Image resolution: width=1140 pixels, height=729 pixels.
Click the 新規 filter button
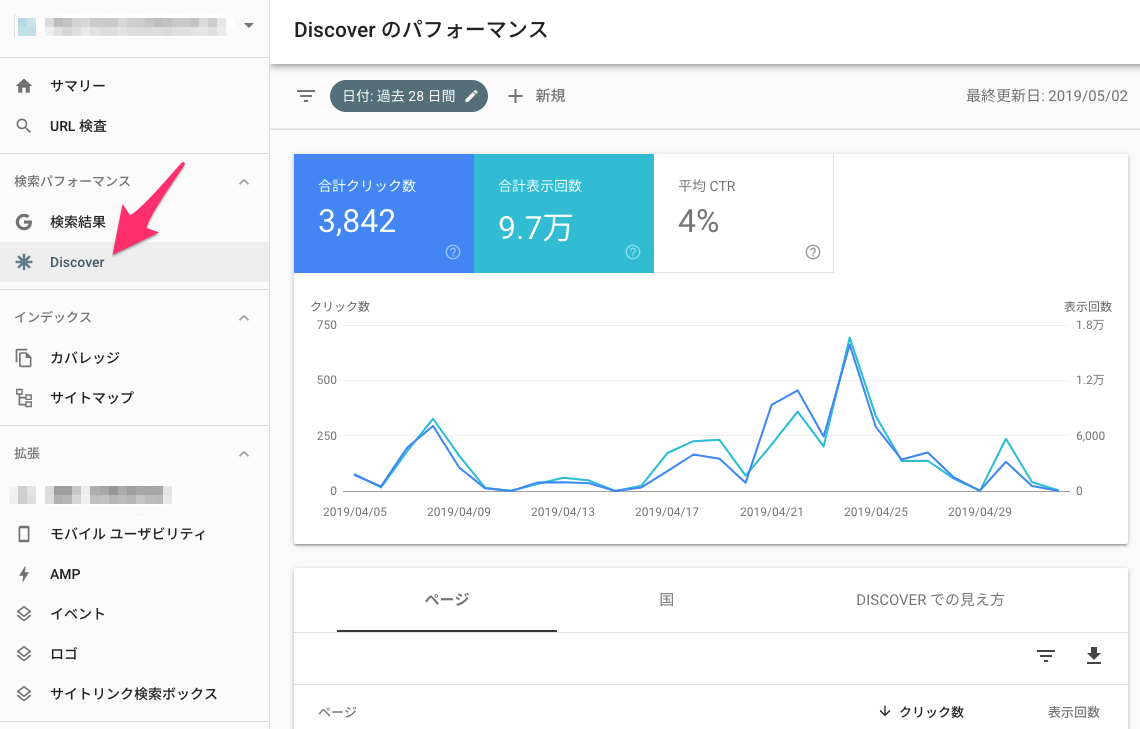(536, 96)
